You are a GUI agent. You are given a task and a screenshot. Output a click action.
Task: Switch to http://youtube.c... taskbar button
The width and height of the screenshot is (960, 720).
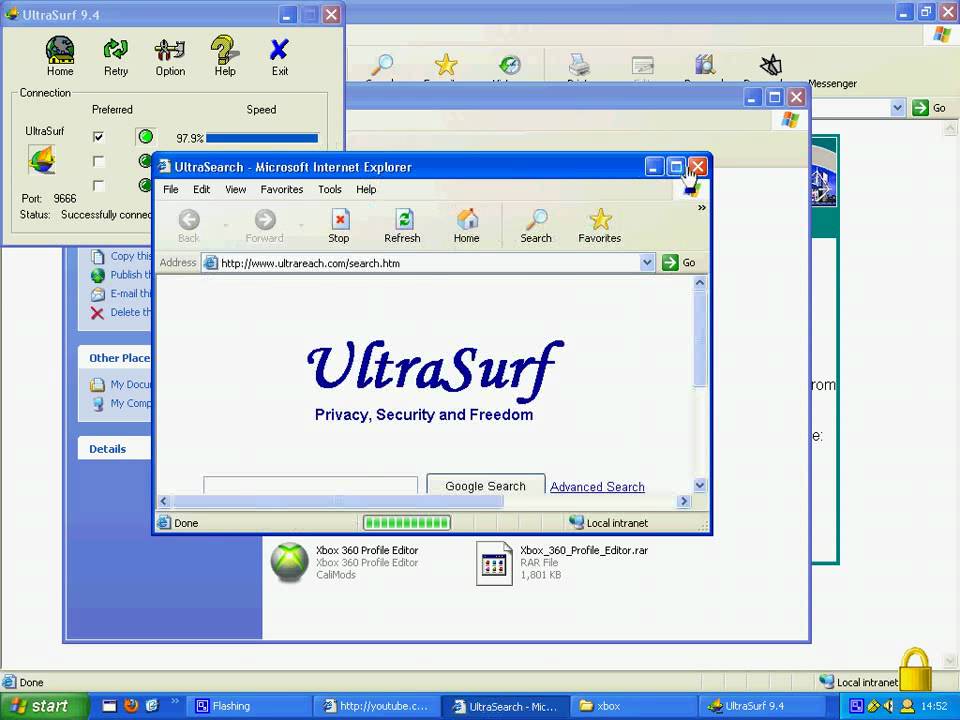377,707
